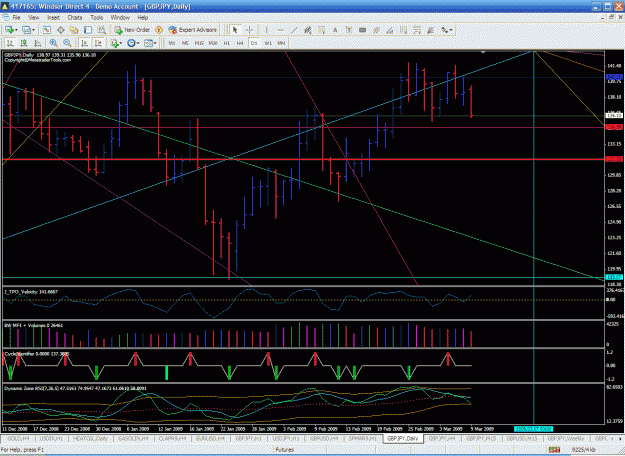
Task: Switch to the GOLD,H4 chart tab
Action: tap(18, 438)
